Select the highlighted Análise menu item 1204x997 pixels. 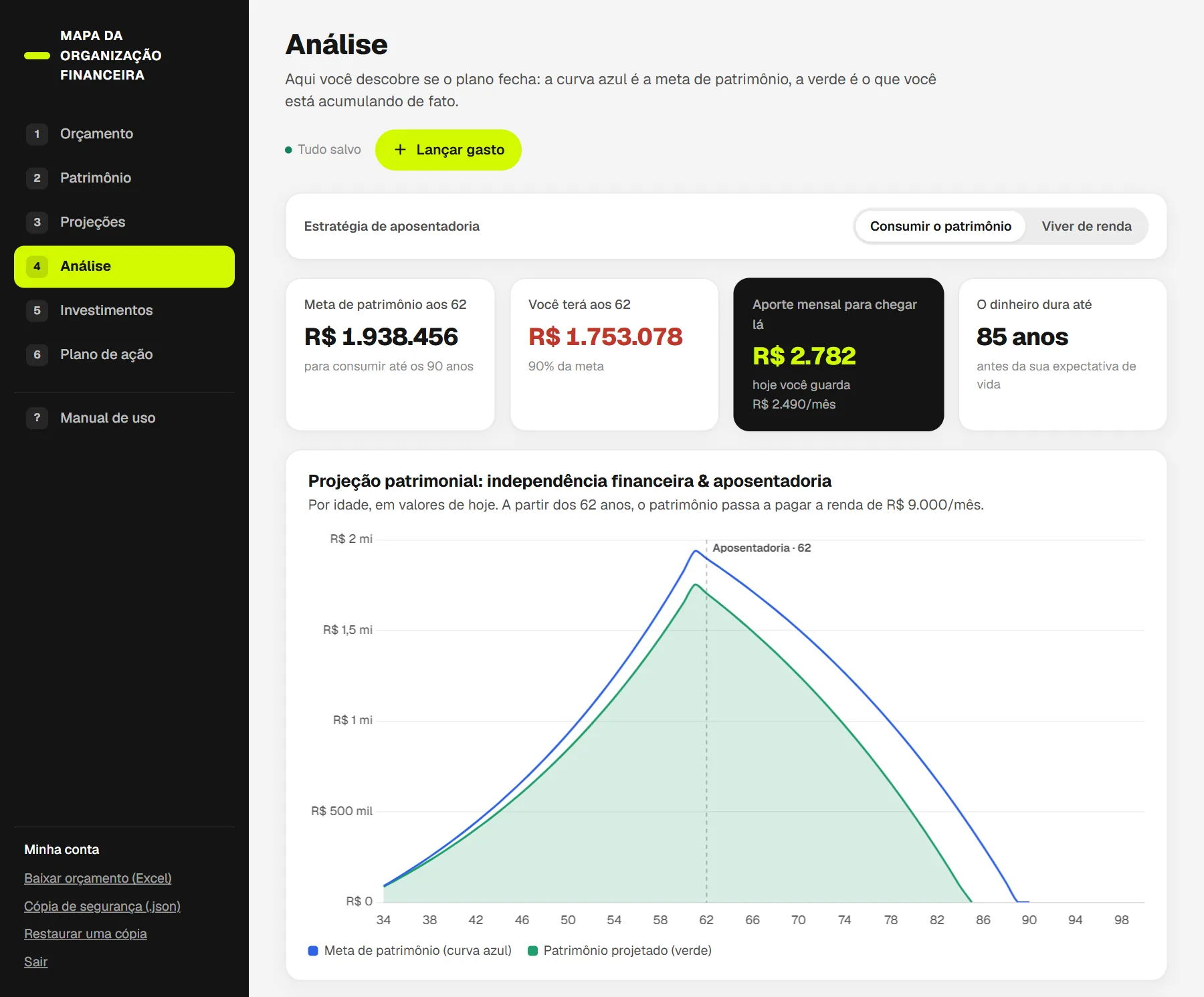pyautogui.click(x=124, y=266)
